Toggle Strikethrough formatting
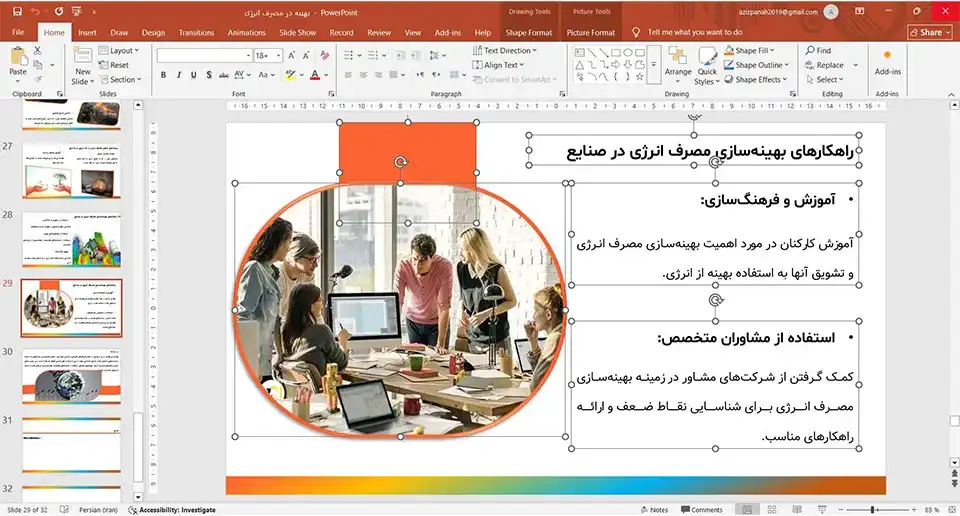960x516 pixels. [x=223, y=75]
